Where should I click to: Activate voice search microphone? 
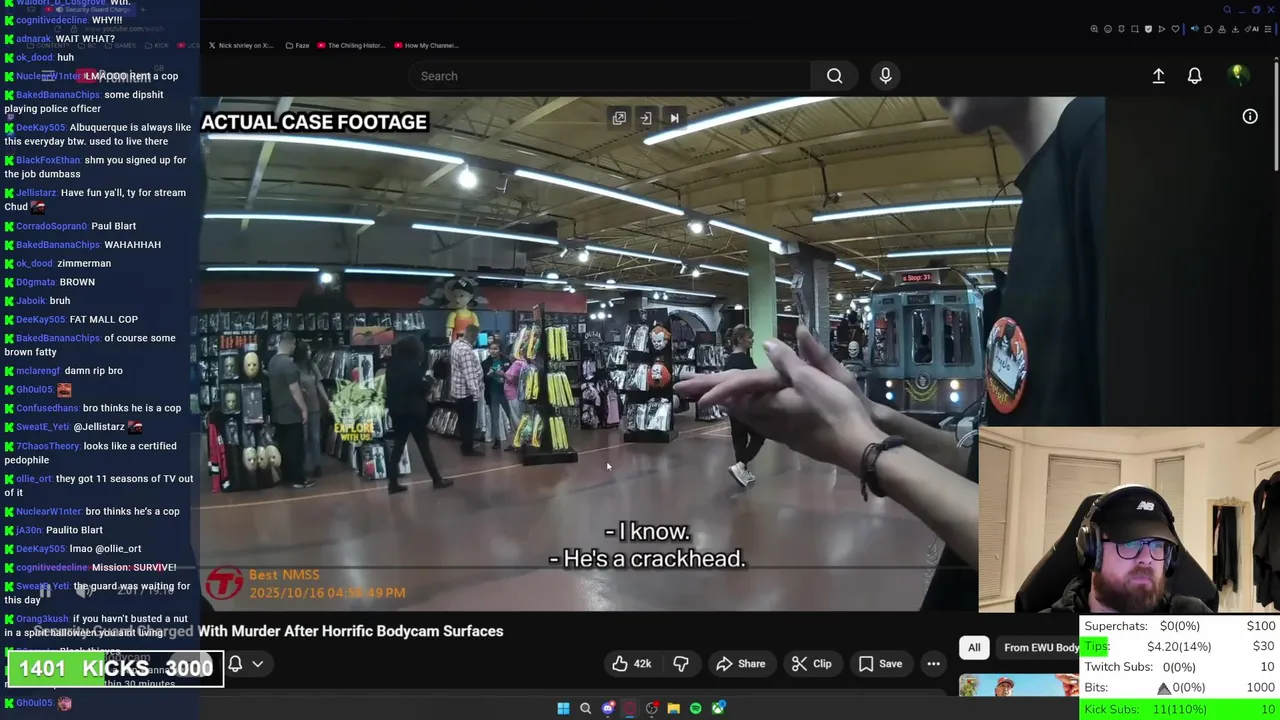pyautogui.click(x=885, y=76)
